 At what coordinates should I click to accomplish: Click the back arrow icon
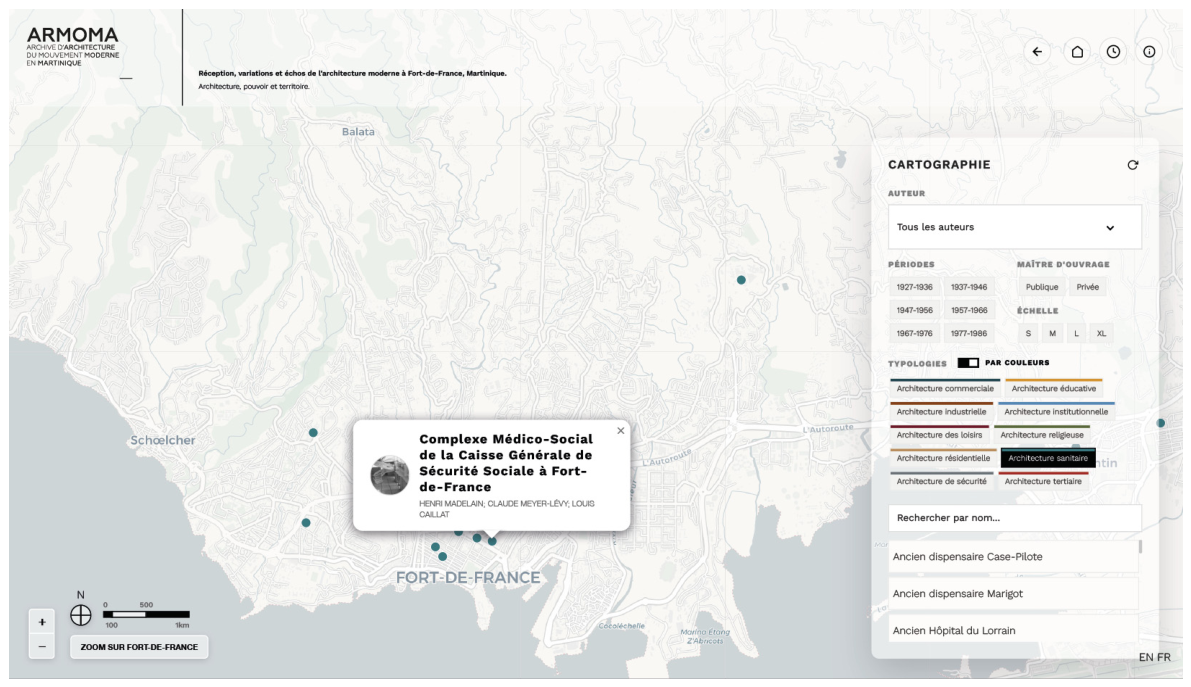click(1037, 52)
